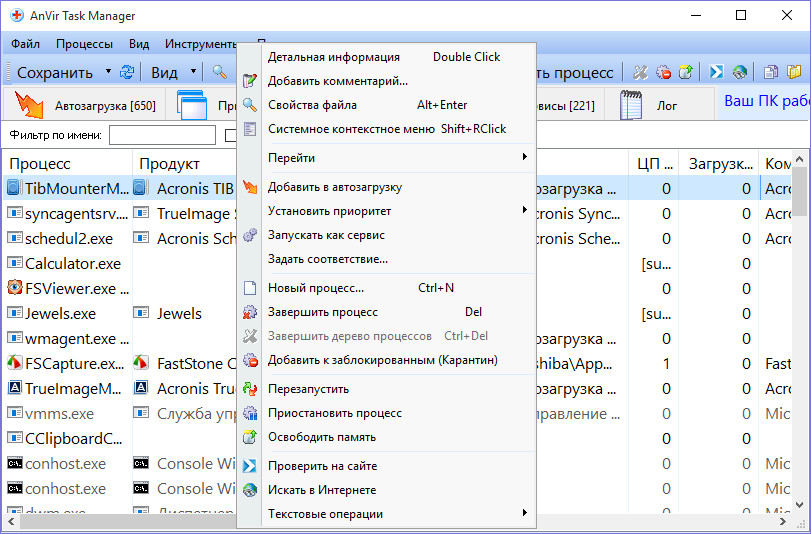Viewport: 811px width, 534px height.
Task: Click the vertical scrollbar down arrow
Action: (x=799, y=505)
